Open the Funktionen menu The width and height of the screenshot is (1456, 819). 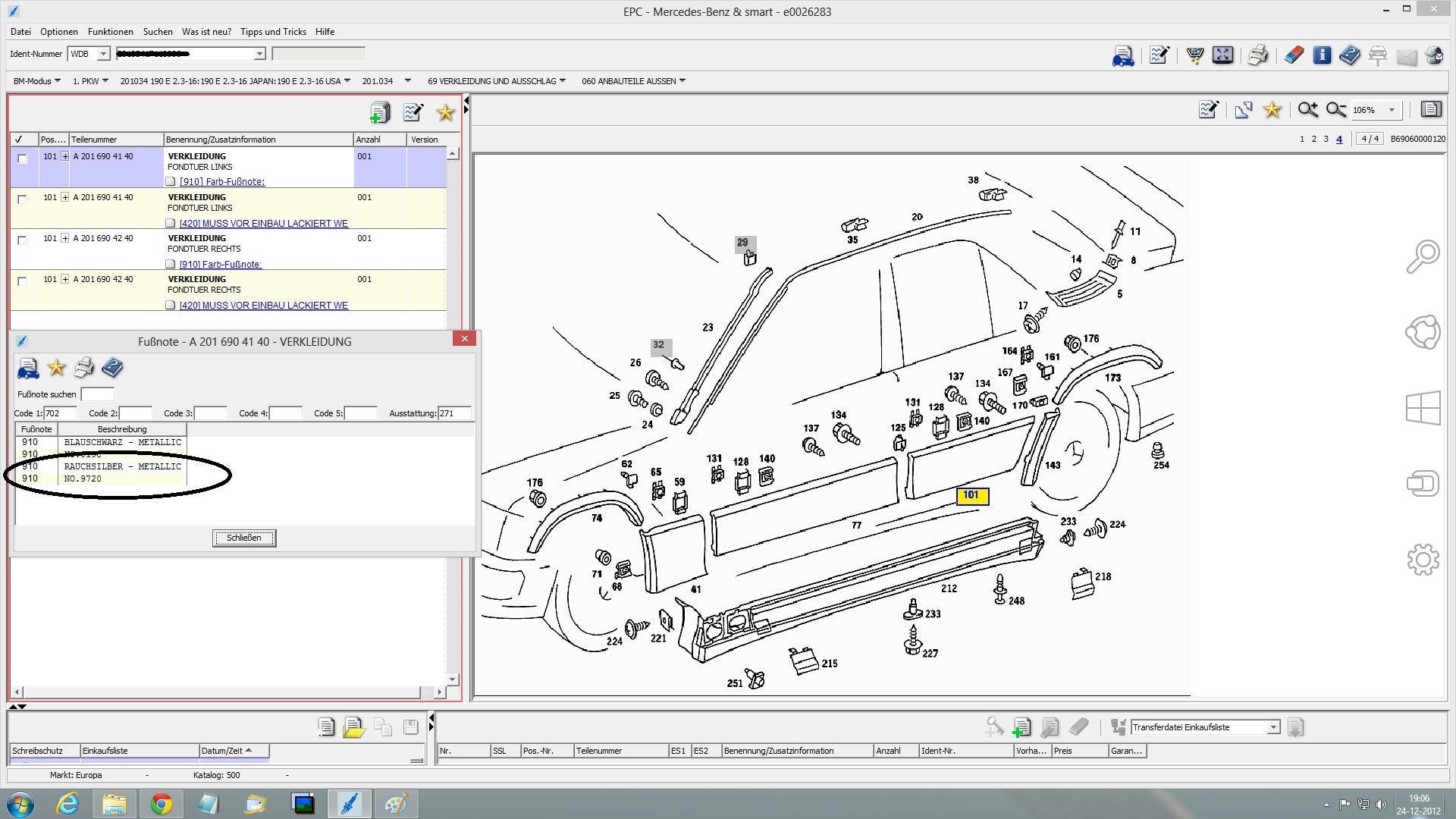111,32
